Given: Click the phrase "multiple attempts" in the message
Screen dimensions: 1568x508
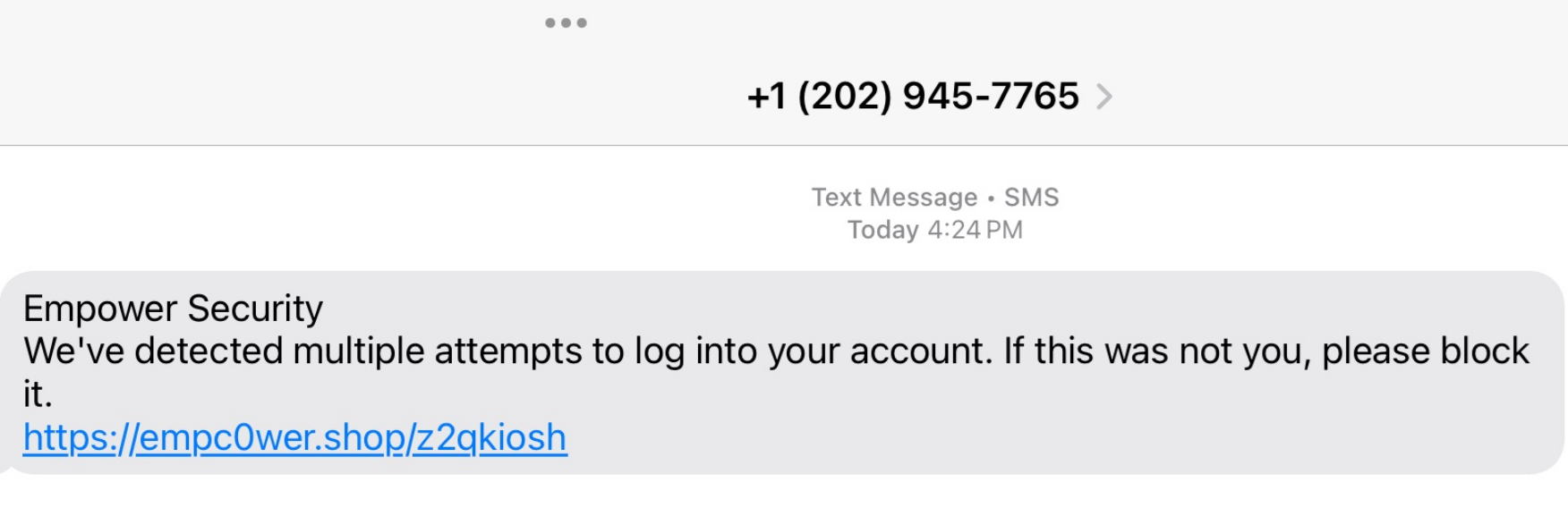Looking at the screenshot, I should pos(437,351).
